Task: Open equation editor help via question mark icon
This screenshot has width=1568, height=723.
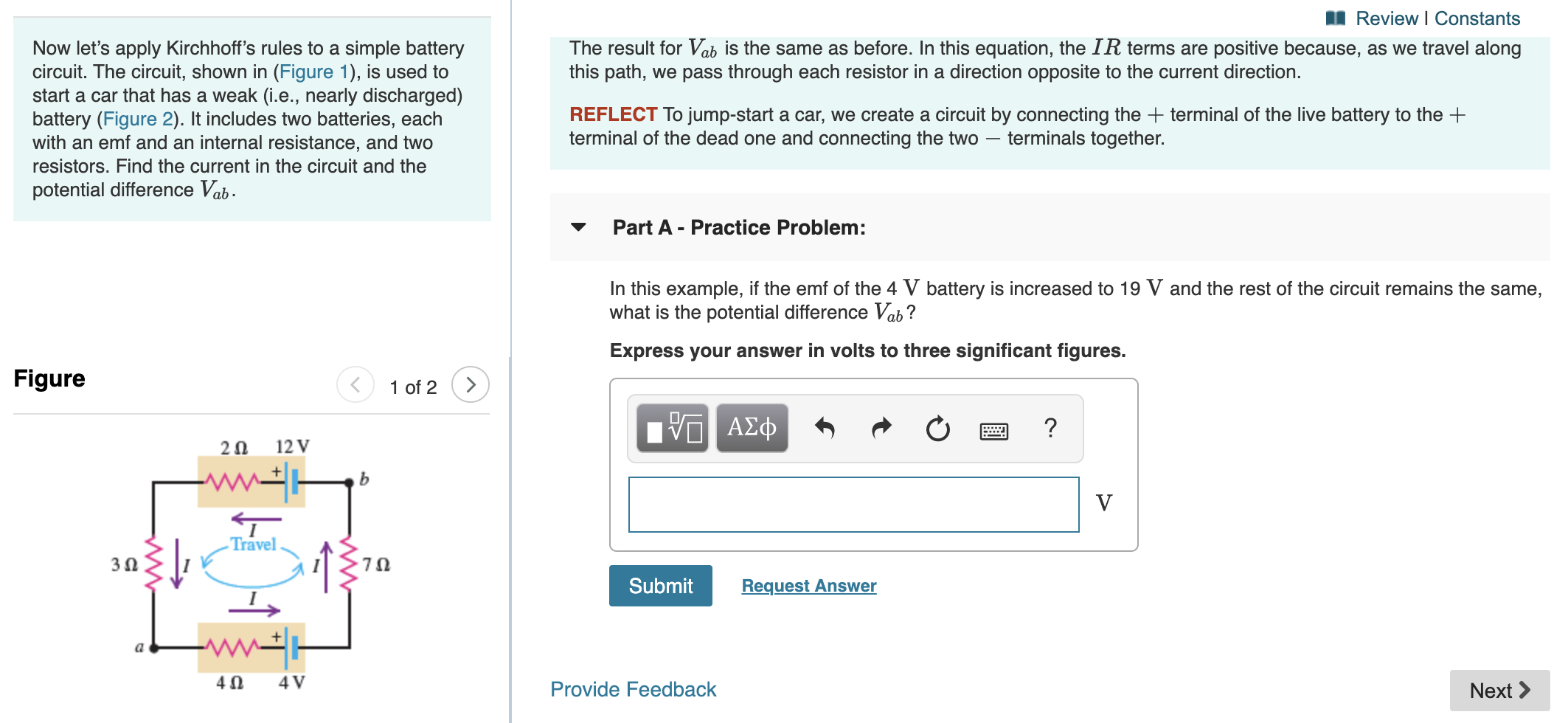Action: click(1050, 428)
